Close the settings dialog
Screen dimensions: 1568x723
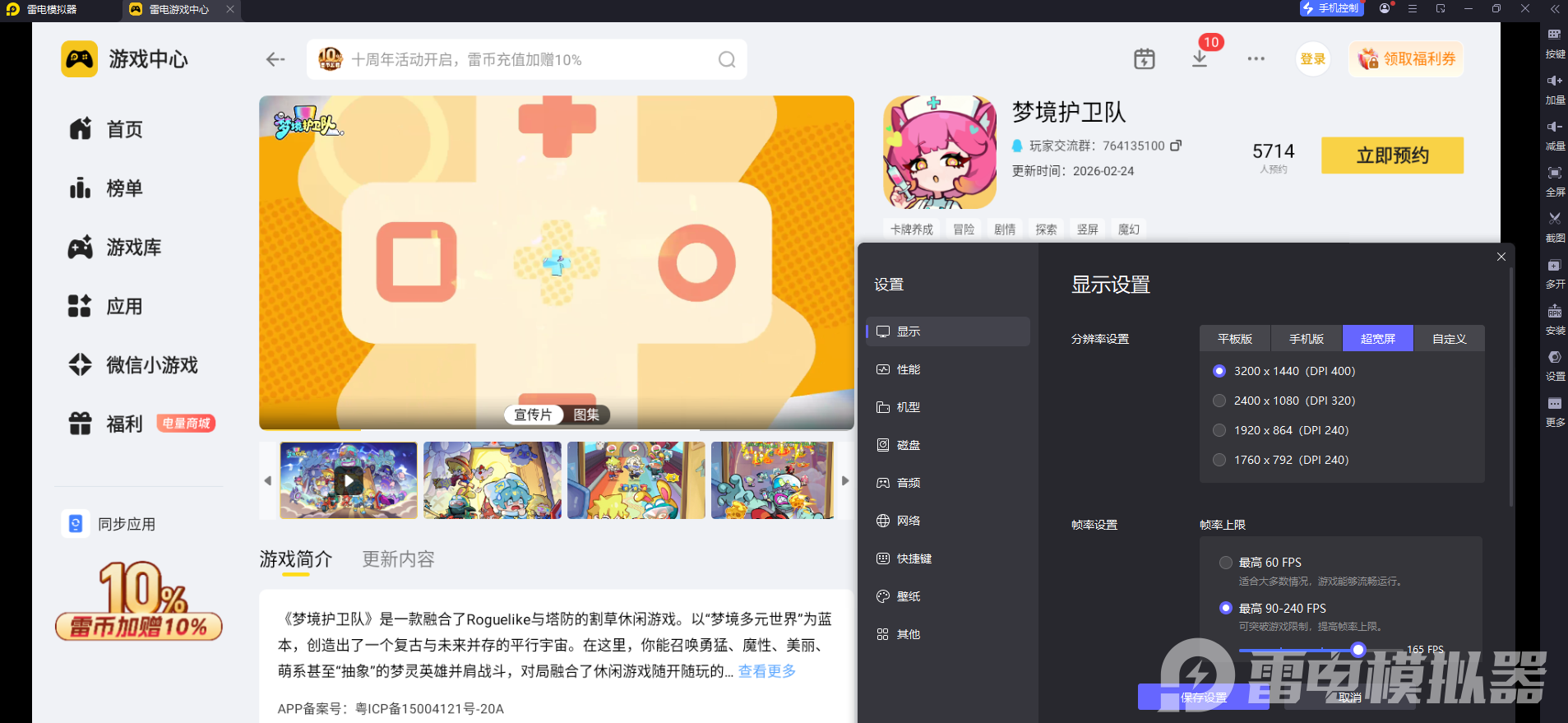[1501, 257]
